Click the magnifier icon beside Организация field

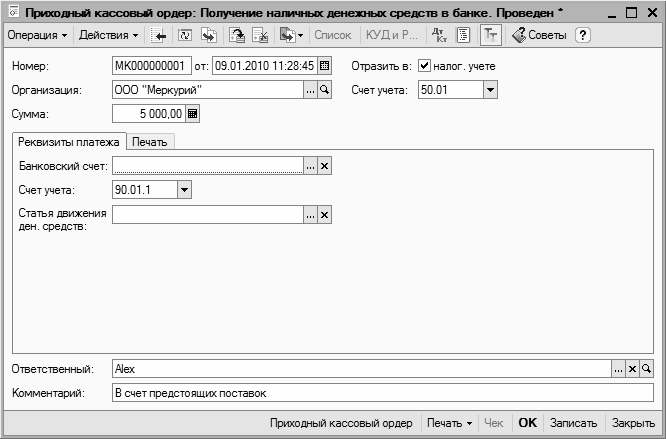pyautogui.click(x=324, y=90)
